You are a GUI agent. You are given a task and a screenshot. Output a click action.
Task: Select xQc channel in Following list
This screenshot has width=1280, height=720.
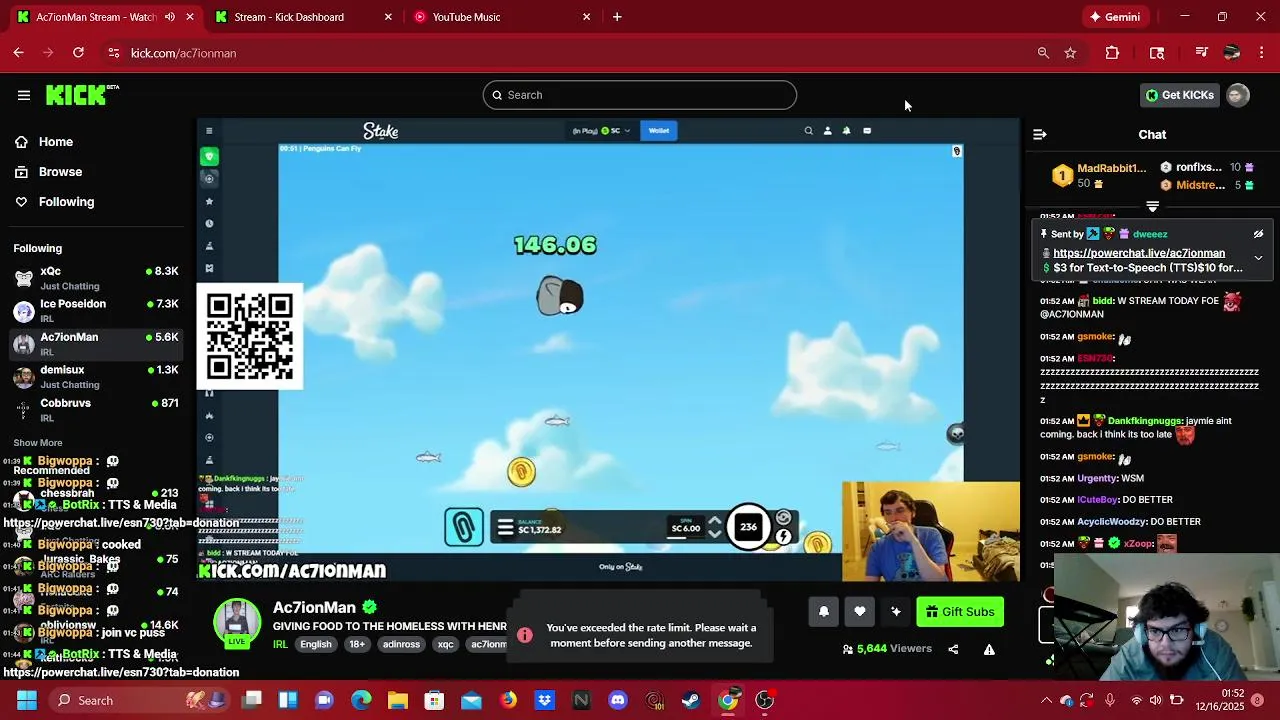tap(95, 278)
